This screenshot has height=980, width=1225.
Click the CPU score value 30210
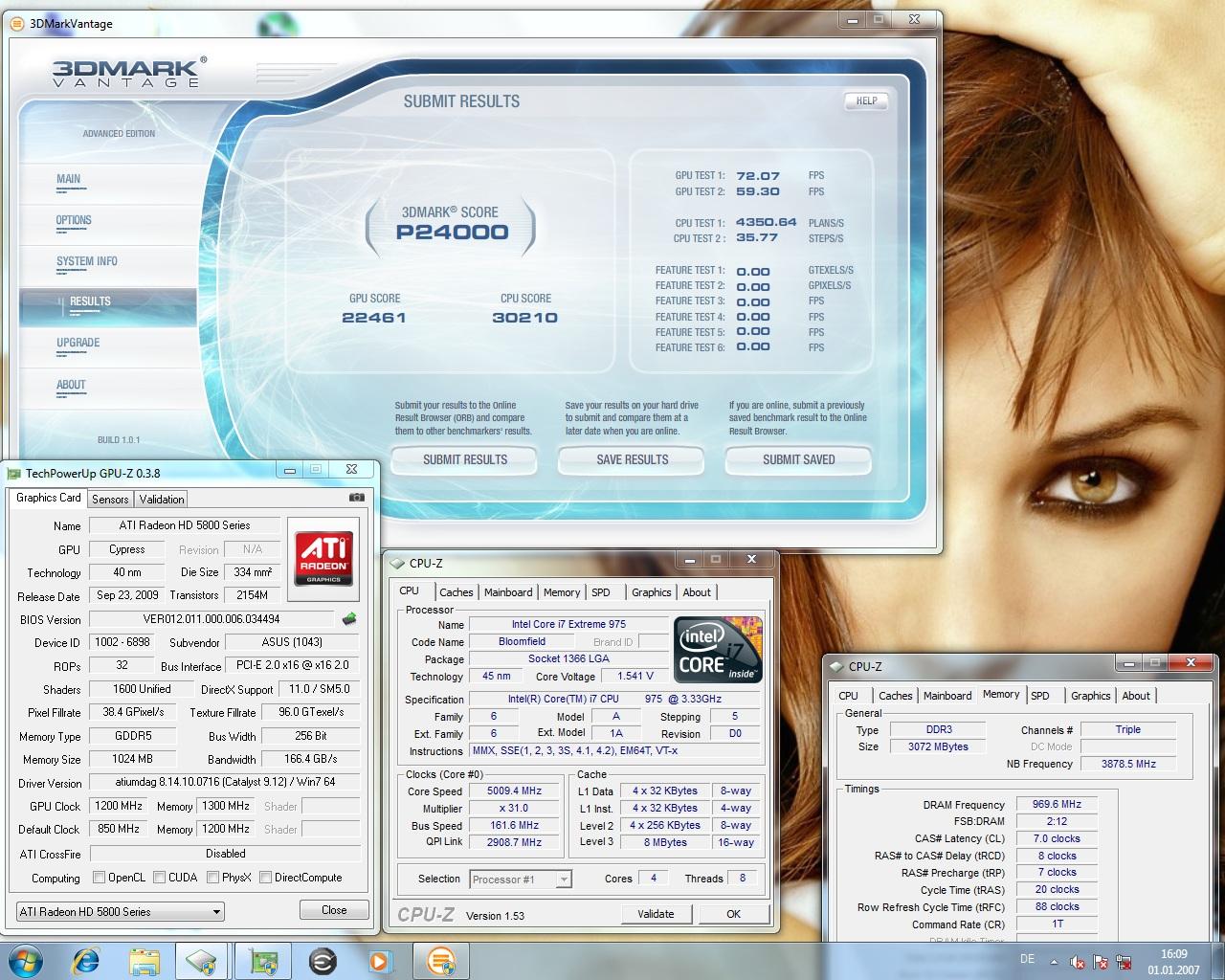click(x=524, y=318)
